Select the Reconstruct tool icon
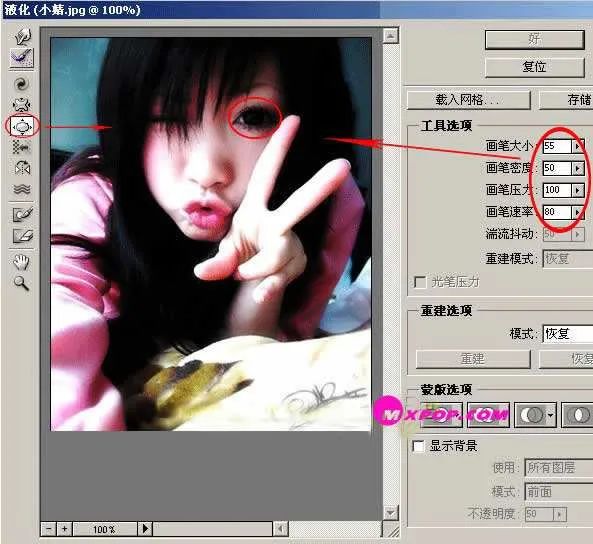The height and width of the screenshot is (544, 593). point(22,58)
